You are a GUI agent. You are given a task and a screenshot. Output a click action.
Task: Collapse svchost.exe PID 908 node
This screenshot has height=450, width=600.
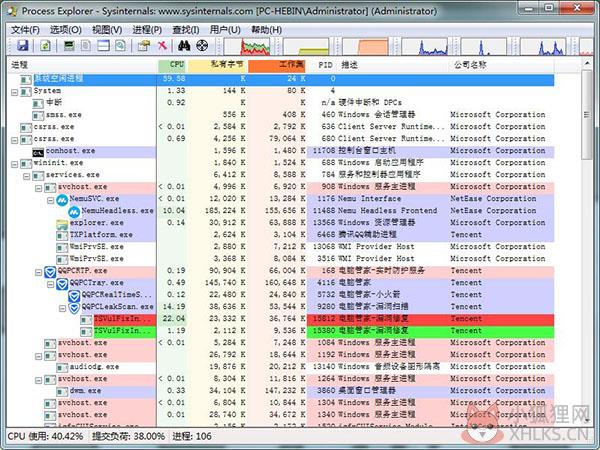(x=38, y=188)
